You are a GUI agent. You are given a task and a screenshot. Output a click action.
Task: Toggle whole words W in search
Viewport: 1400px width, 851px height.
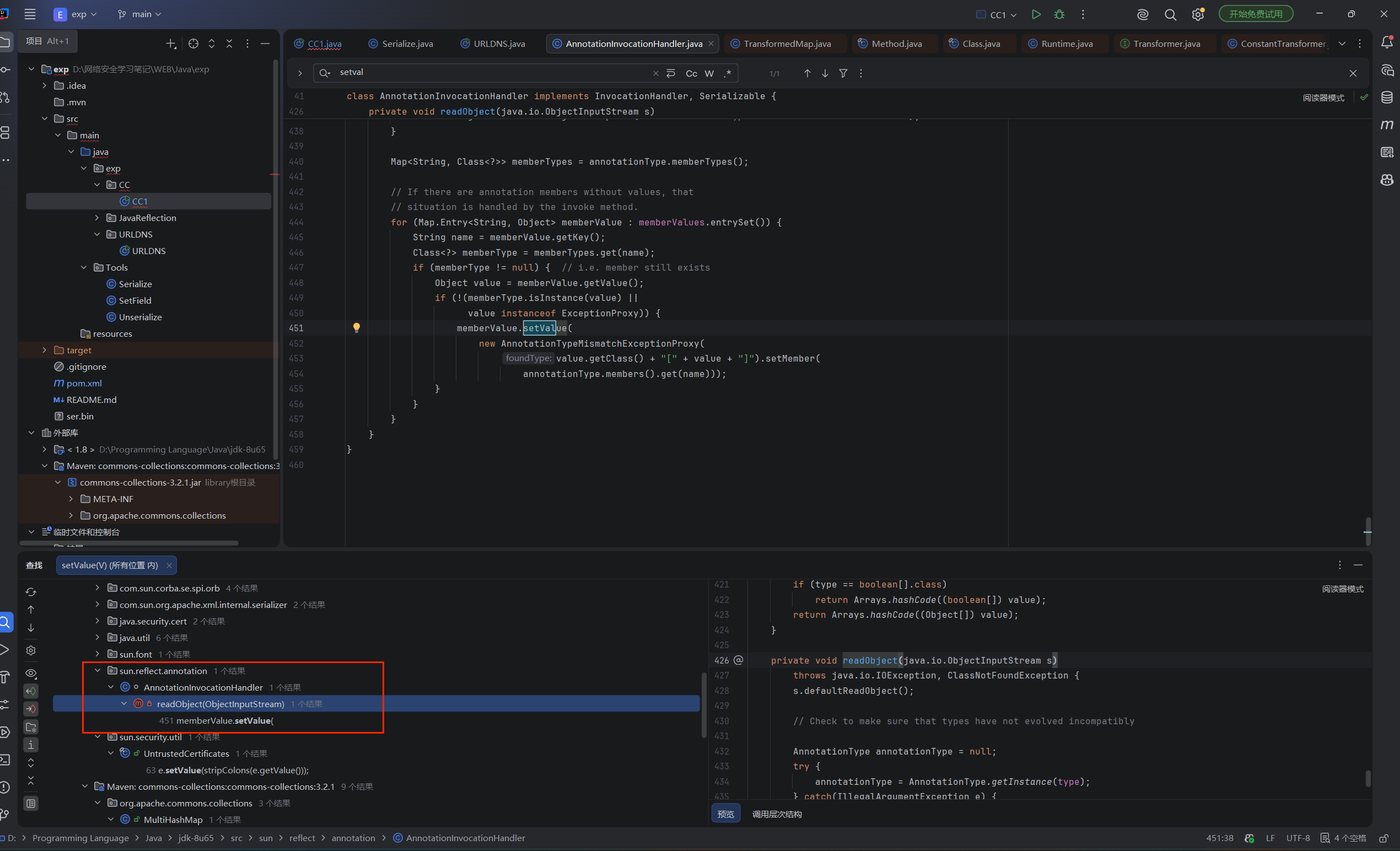click(709, 73)
